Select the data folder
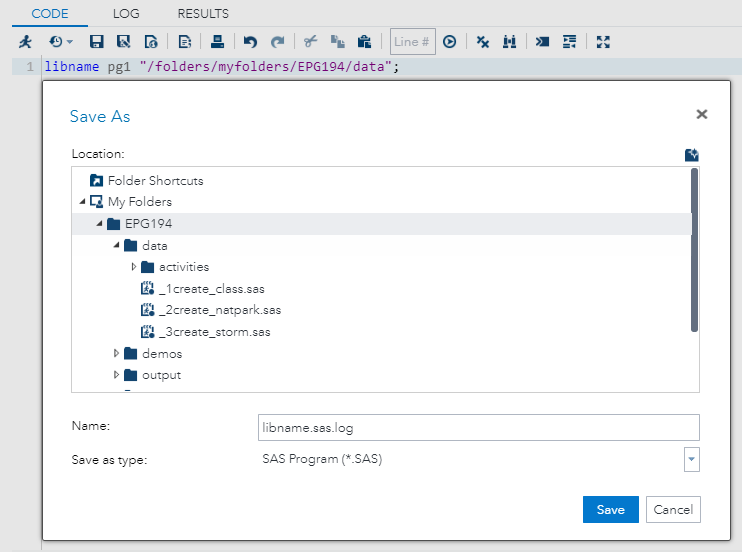This screenshot has height=552, width=742. pyautogui.click(x=154, y=245)
